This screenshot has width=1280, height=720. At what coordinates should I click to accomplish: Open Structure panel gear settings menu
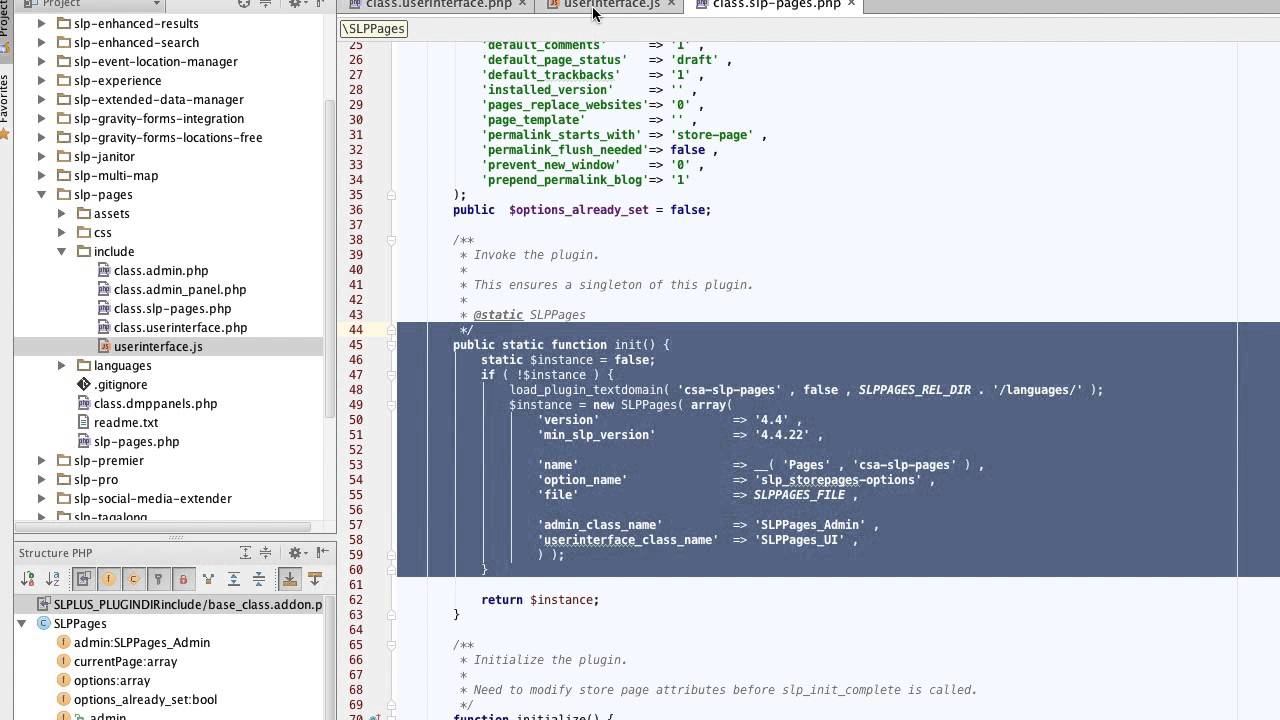(296, 552)
